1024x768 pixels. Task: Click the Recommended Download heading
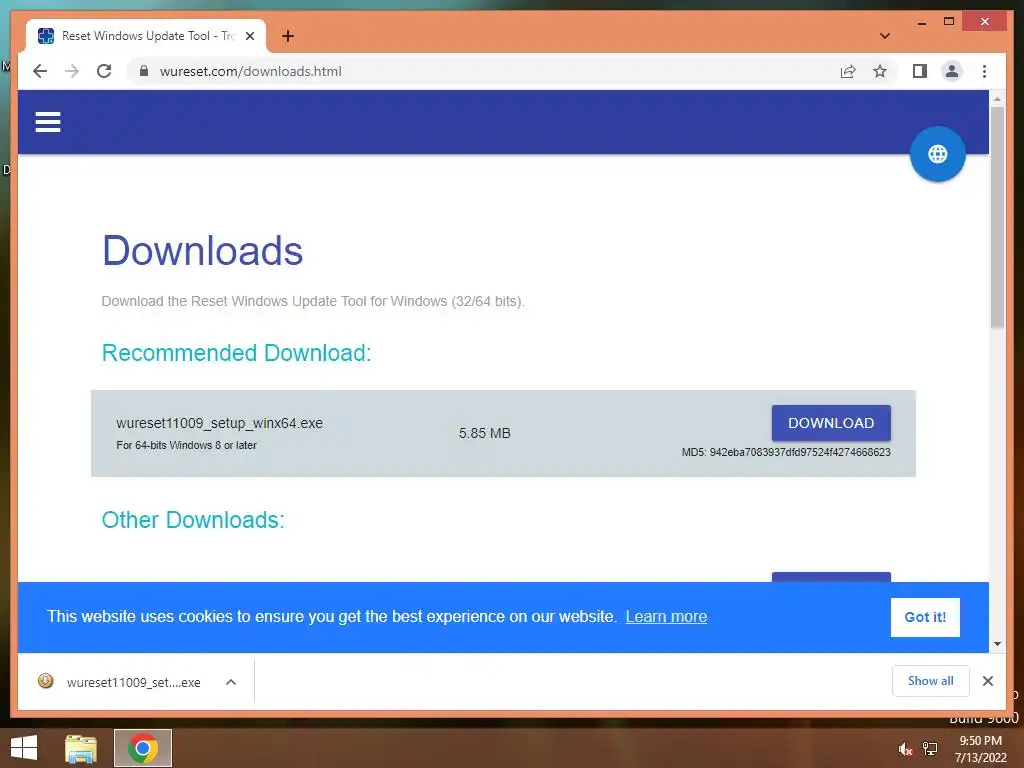click(236, 353)
